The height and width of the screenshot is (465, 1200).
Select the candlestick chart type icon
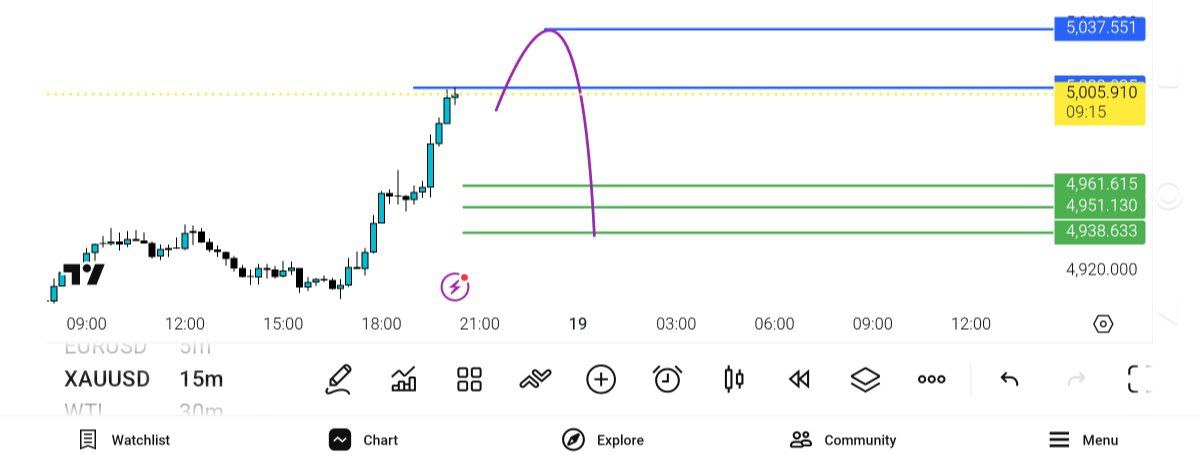(733, 380)
